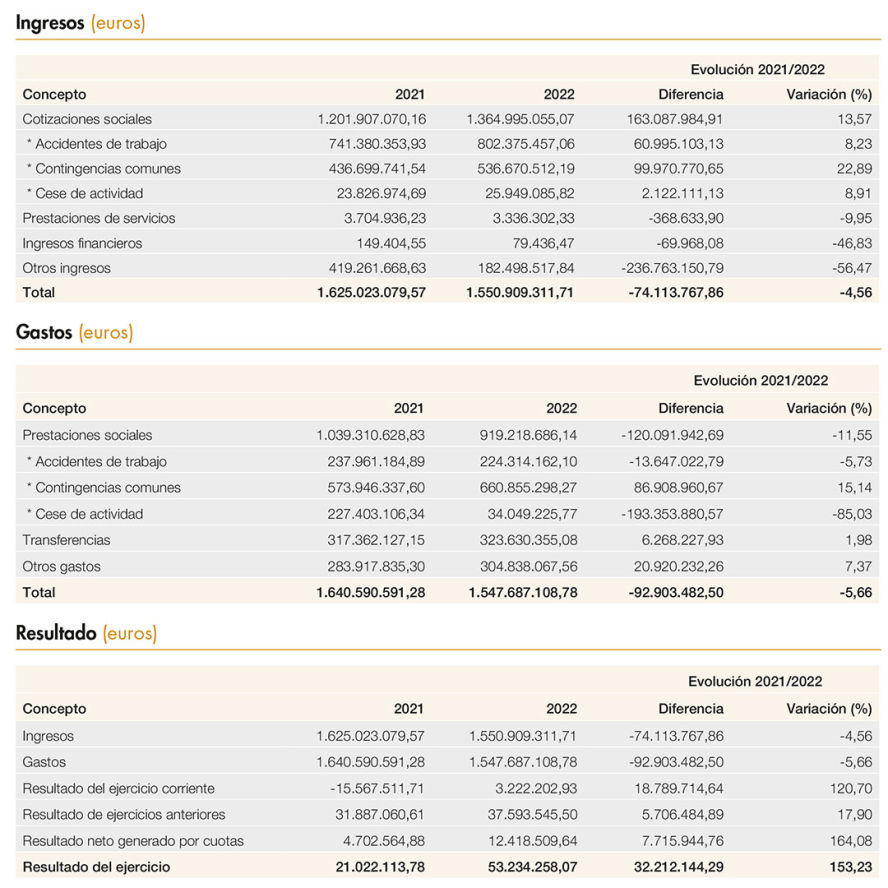Viewport: 888px width, 888px height.
Task: Click the Transferencias row label
Action: (x=66, y=540)
